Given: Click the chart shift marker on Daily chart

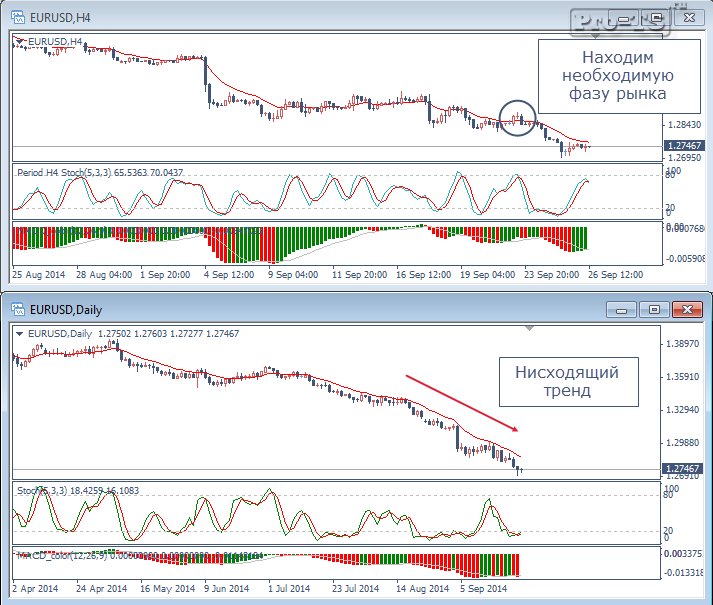Looking at the screenshot, I should 529,328.
